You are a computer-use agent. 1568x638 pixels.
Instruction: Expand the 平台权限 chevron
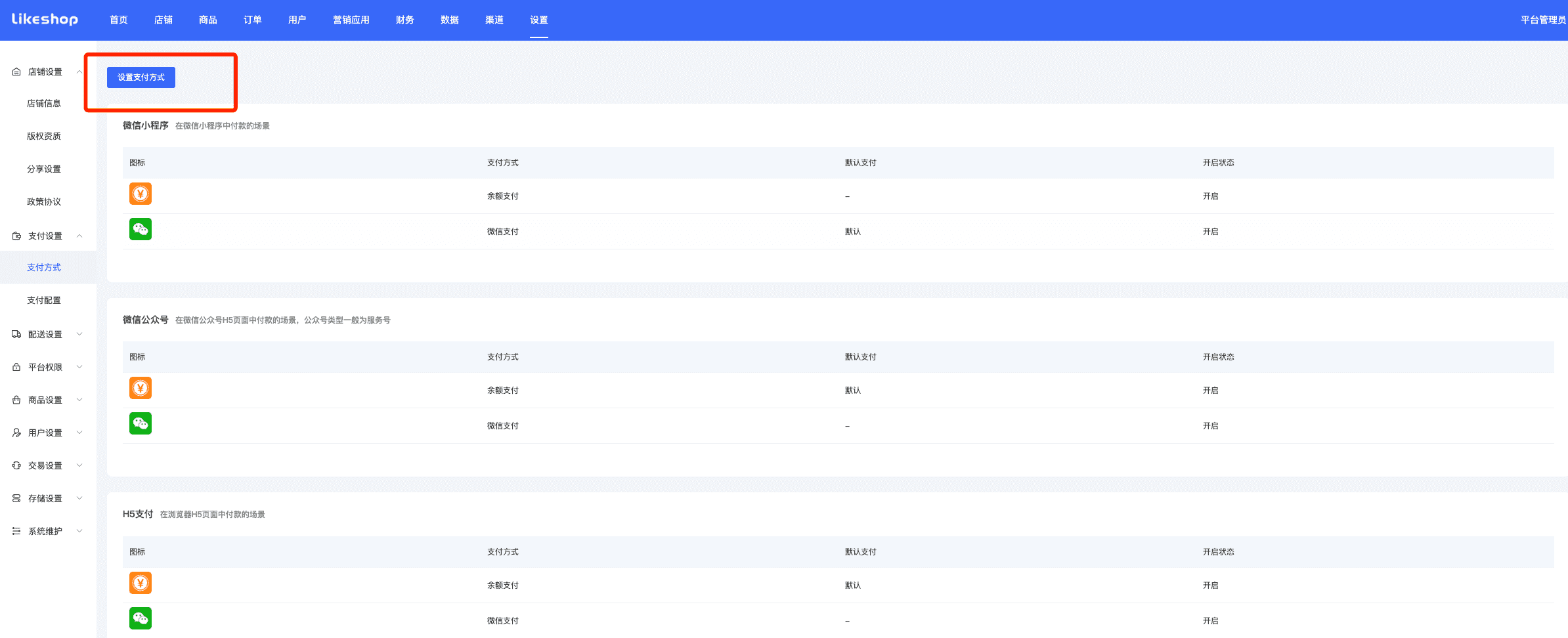click(79, 367)
